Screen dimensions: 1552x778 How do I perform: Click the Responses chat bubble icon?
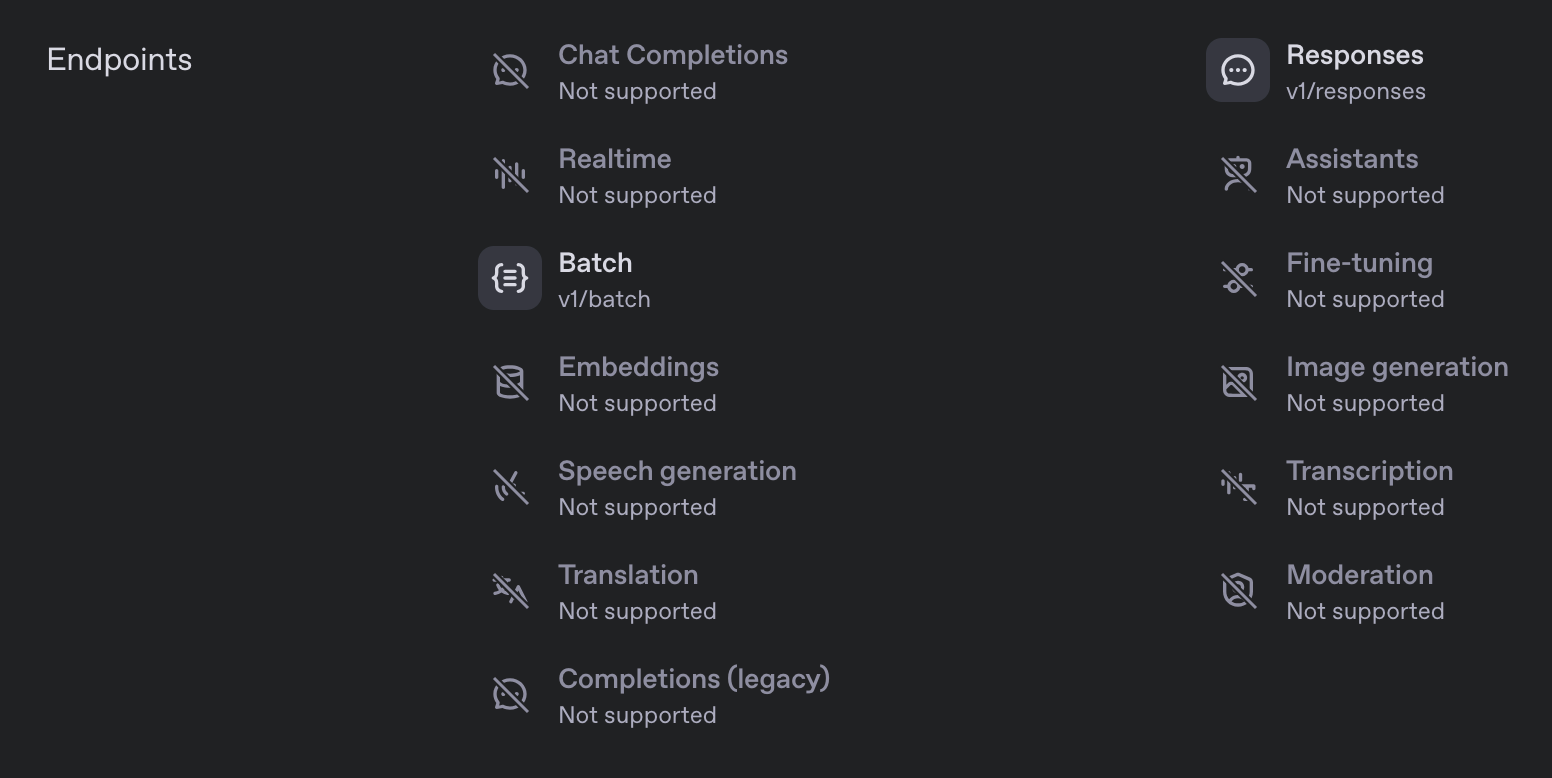[1238, 70]
